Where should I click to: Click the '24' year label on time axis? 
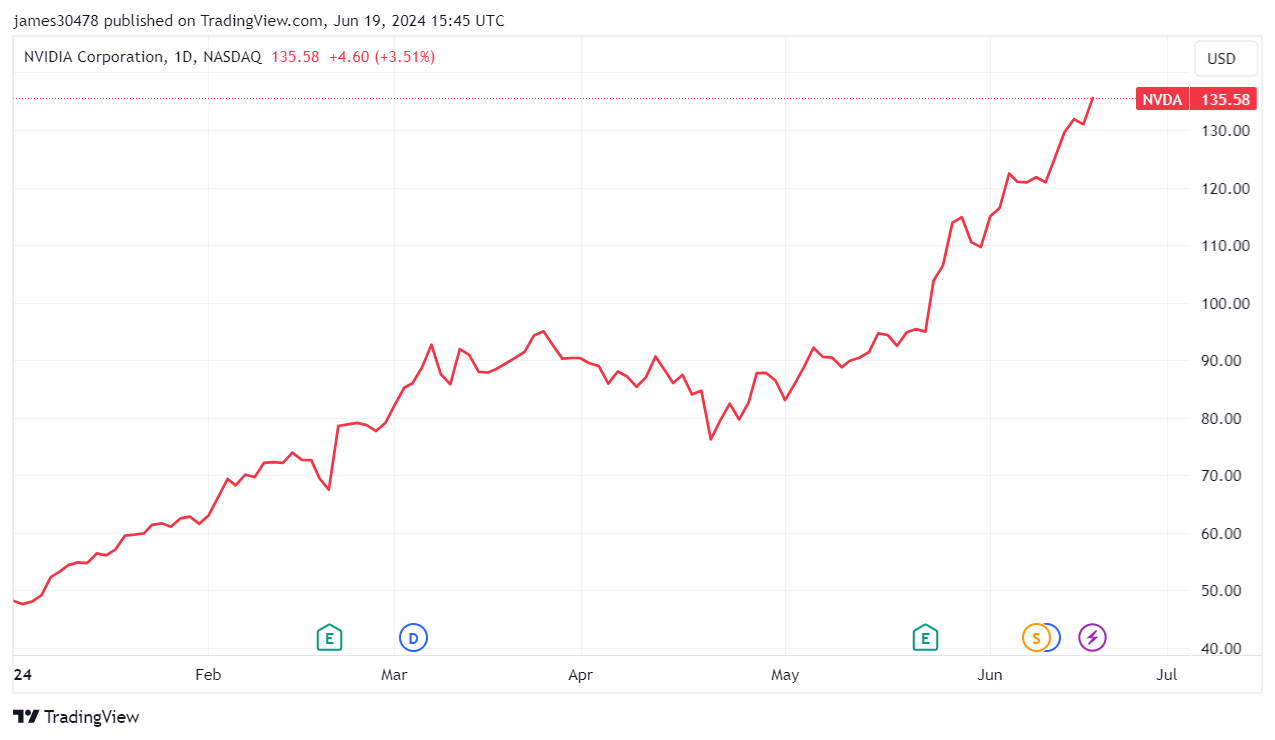23,675
